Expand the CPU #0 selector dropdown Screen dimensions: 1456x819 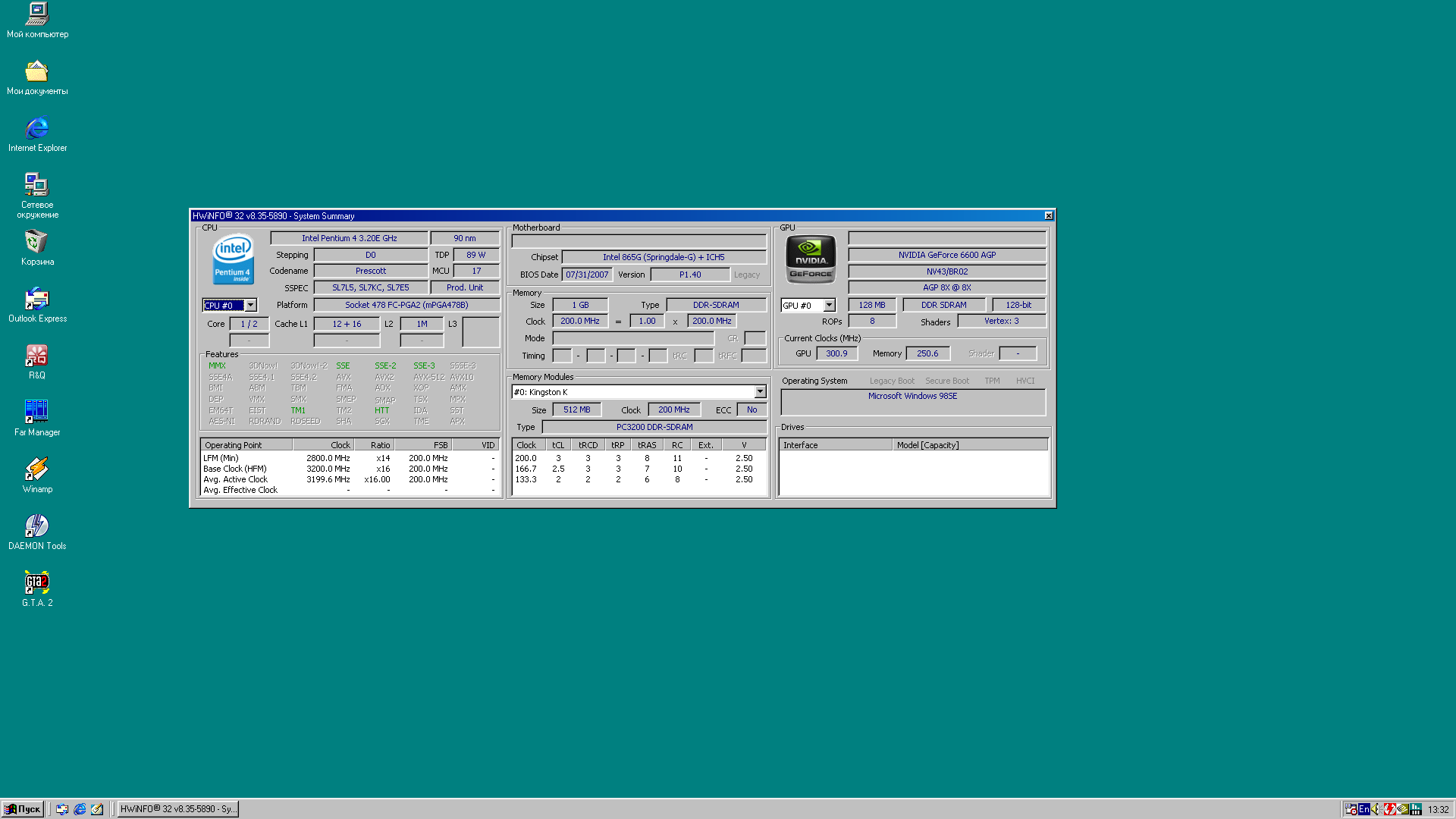tap(250, 305)
